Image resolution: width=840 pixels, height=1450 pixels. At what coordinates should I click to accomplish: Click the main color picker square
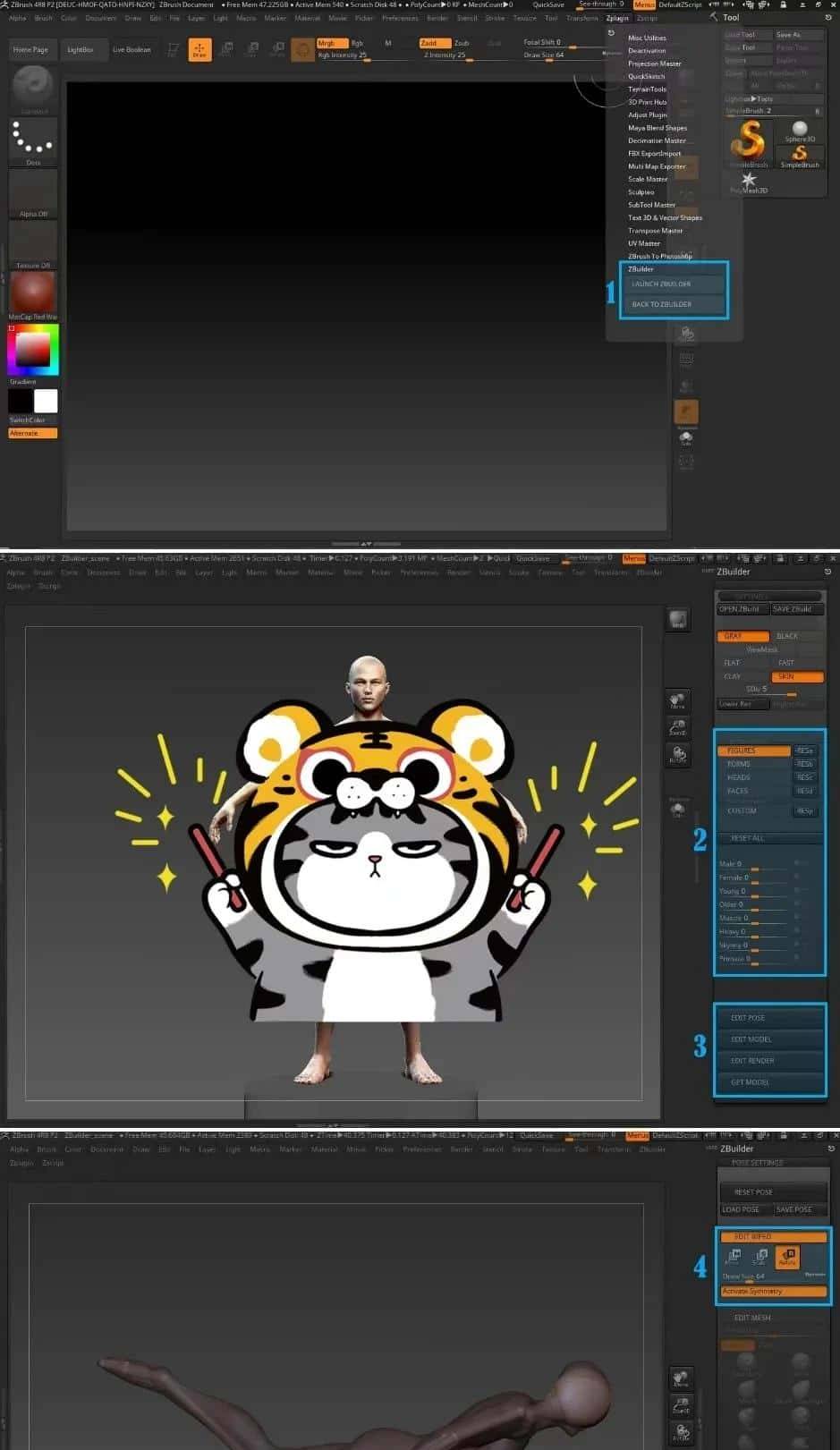33,350
